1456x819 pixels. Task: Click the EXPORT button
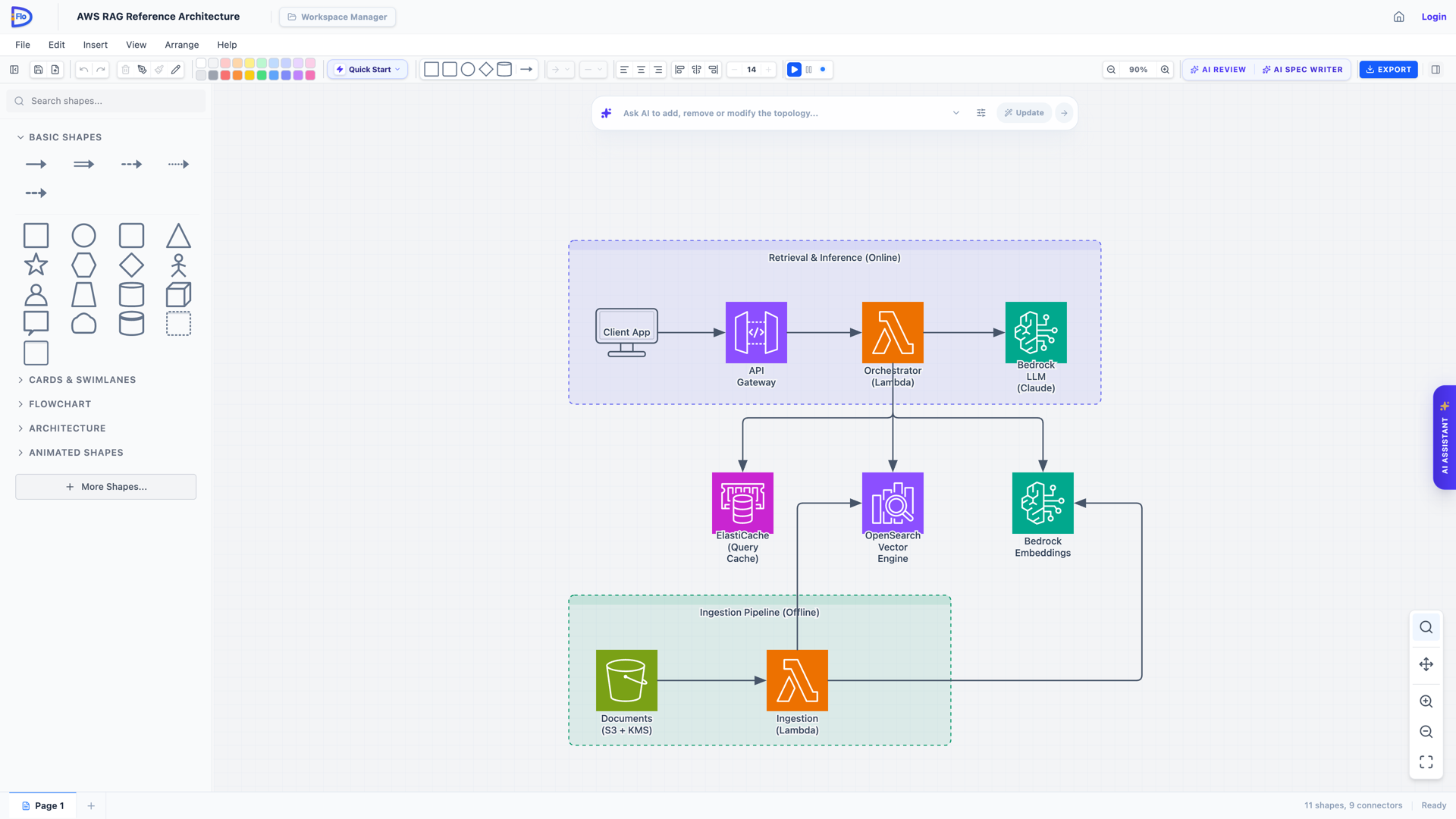click(x=1389, y=69)
